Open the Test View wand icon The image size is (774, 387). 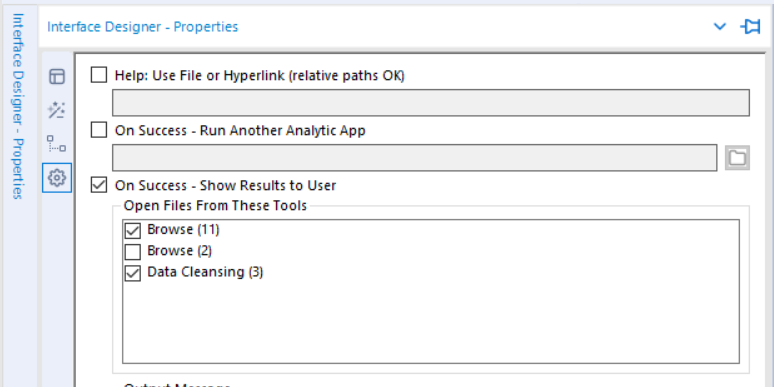(x=57, y=110)
